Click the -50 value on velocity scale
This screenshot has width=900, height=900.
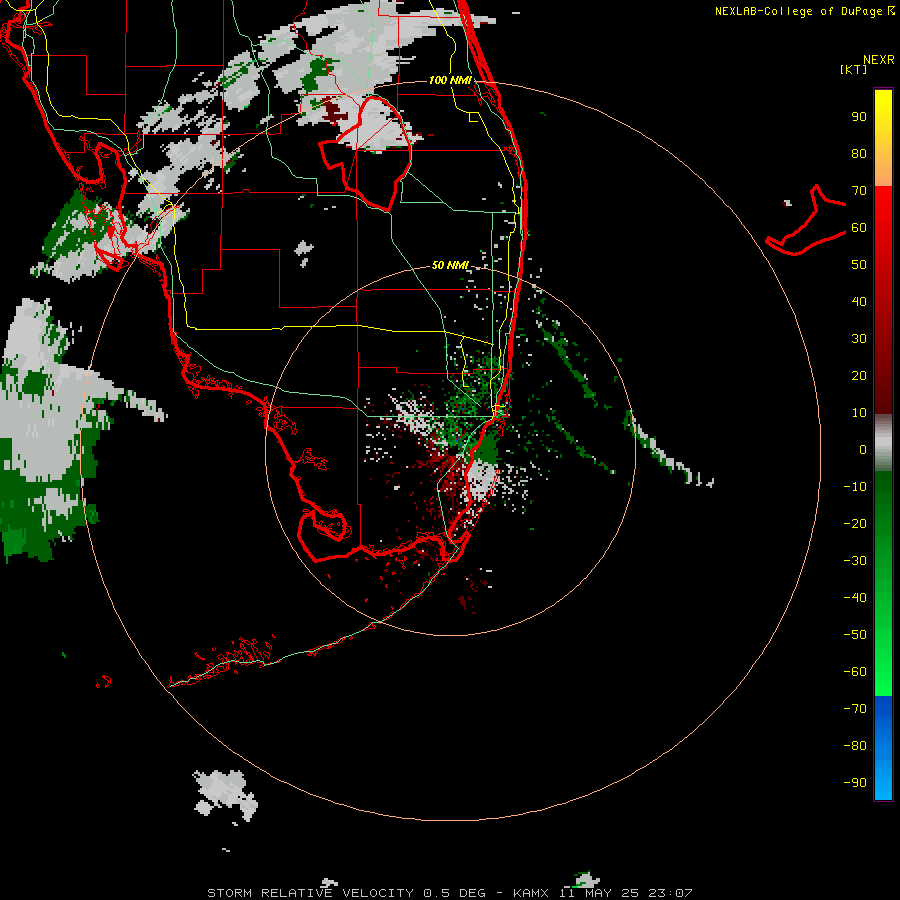point(855,634)
